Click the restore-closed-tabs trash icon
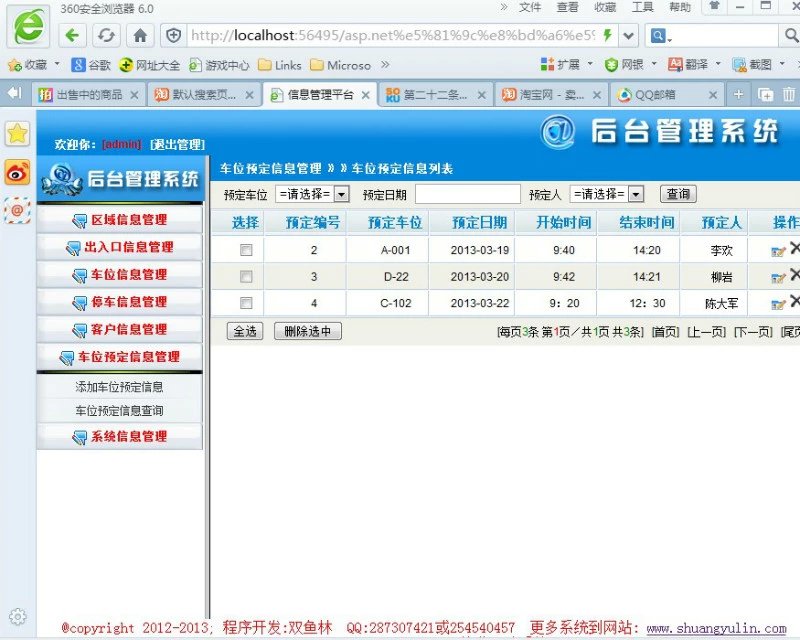800x640 pixels. pos(789,94)
